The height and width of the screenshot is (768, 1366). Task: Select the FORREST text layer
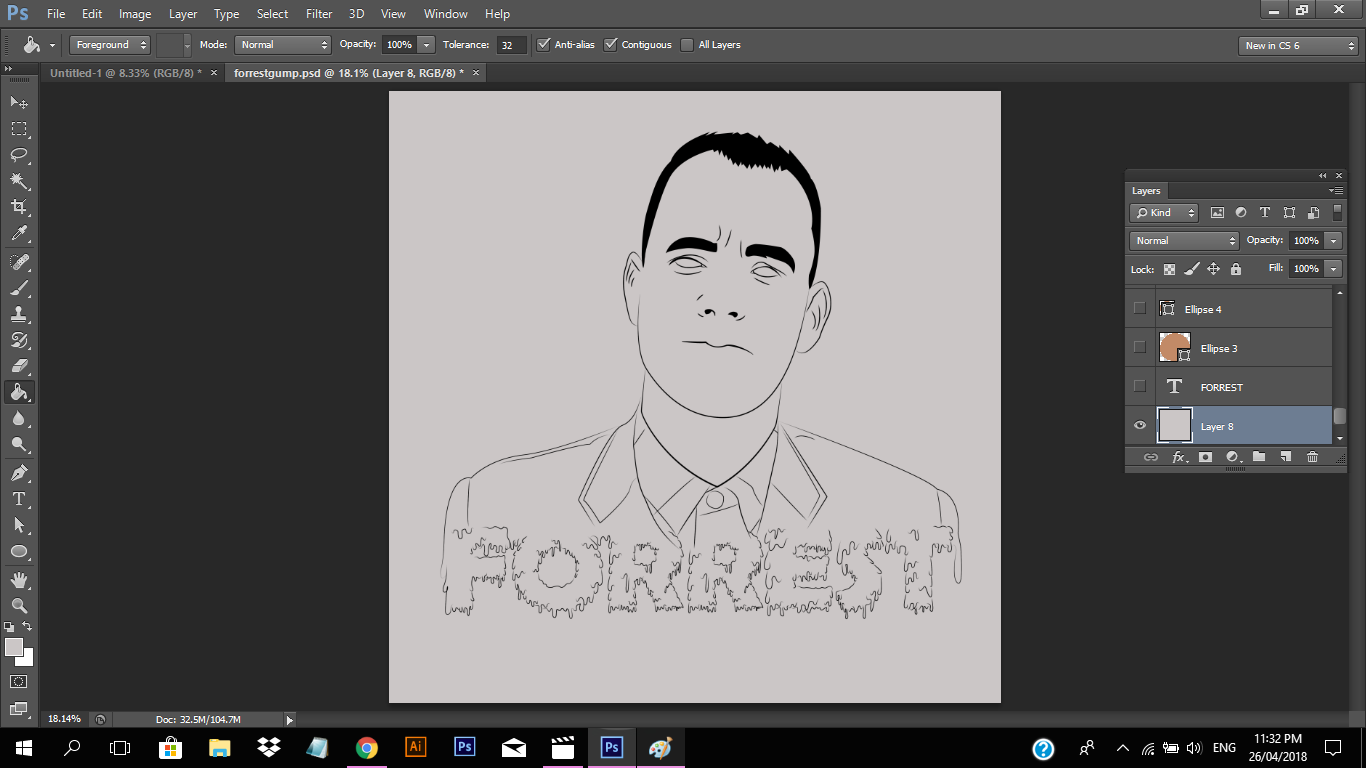[1222, 386]
